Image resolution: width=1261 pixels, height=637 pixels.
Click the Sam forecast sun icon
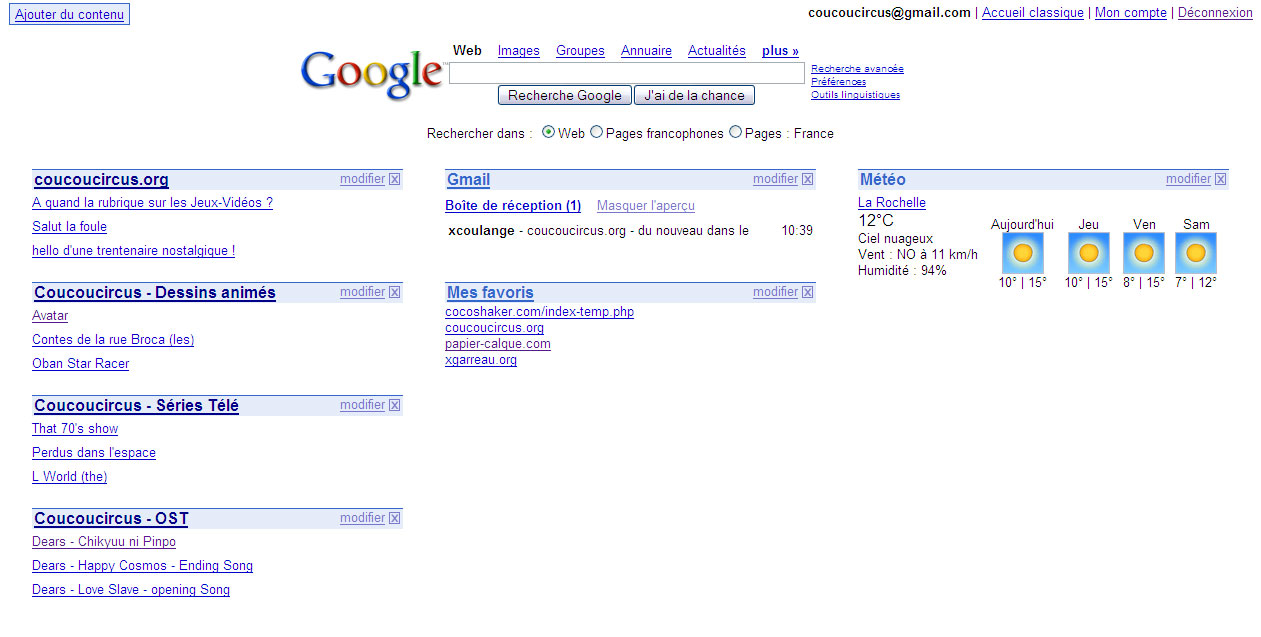(1196, 253)
